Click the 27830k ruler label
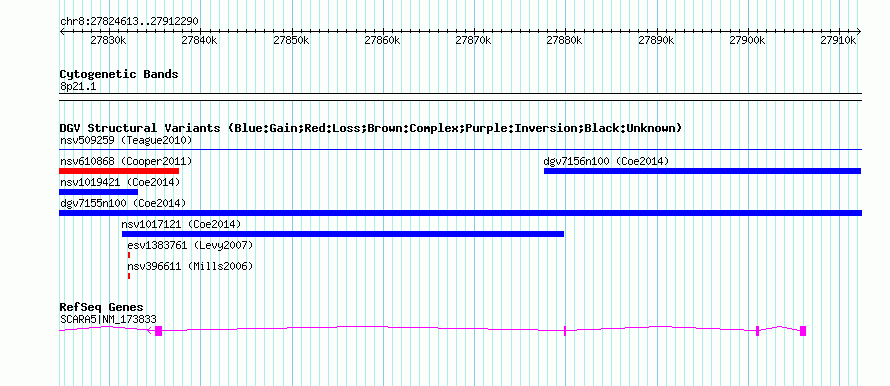890x386 pixels. tap(109, 41)
